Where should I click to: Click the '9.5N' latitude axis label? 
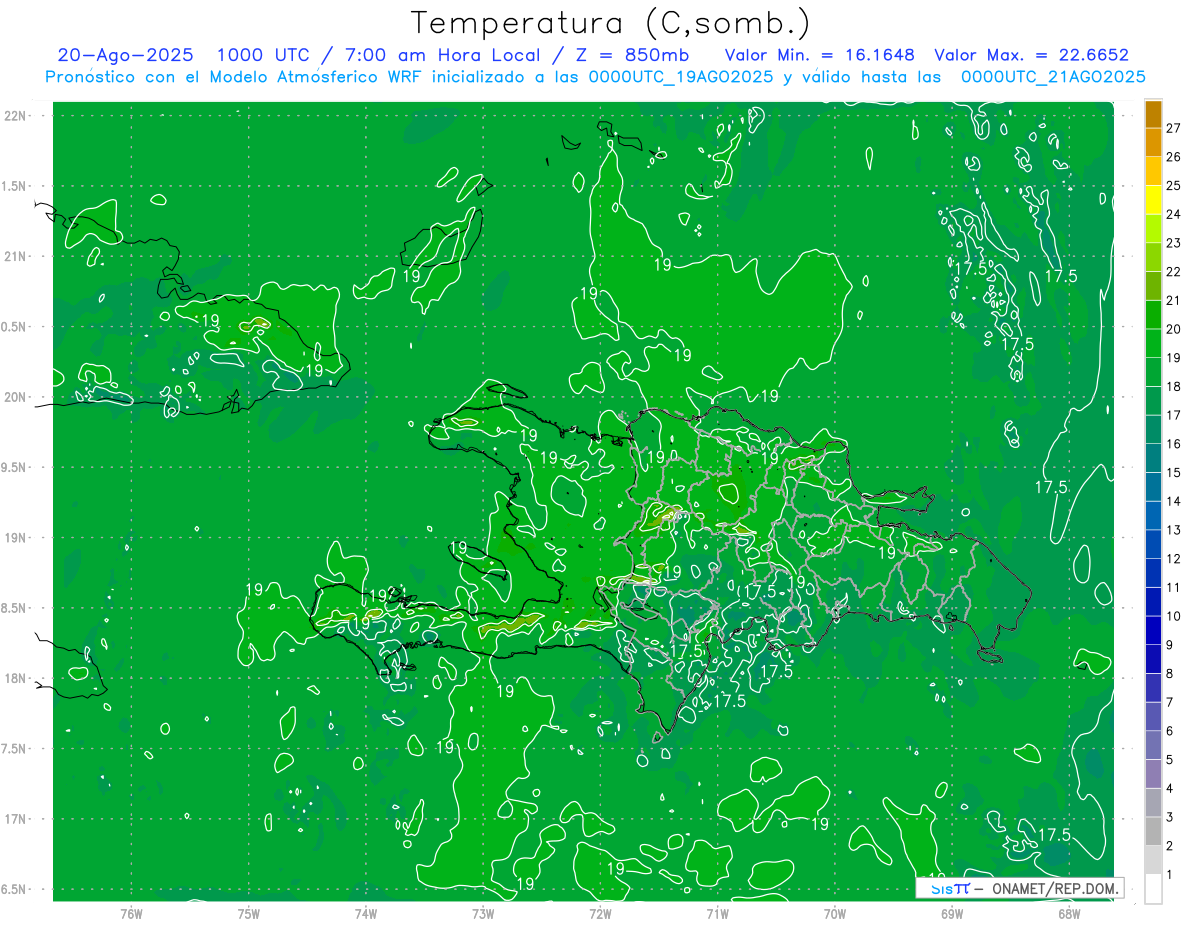[x=13, y=468]
